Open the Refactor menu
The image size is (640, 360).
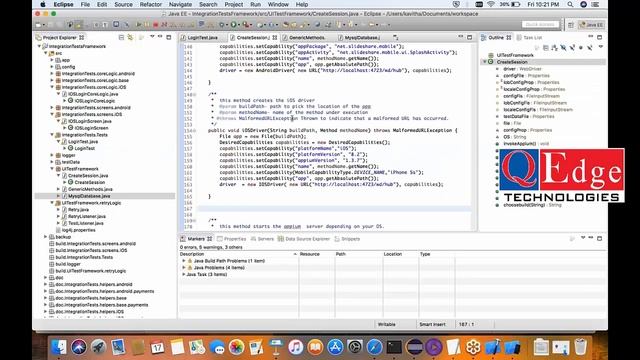151,4
